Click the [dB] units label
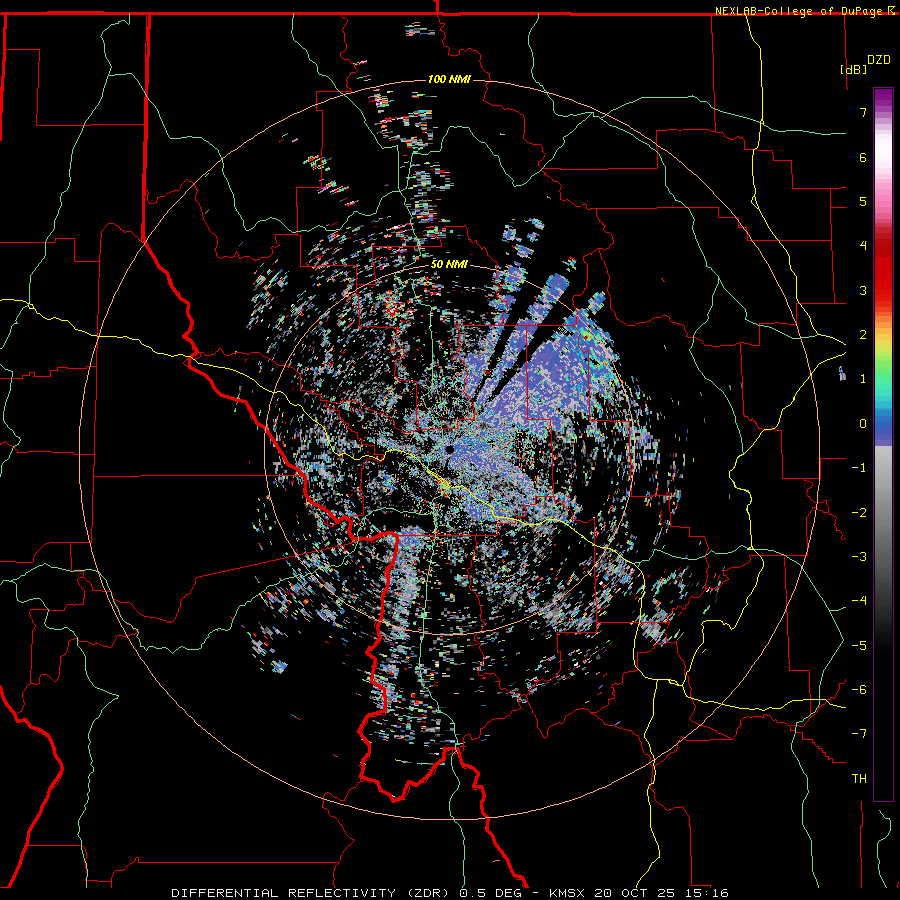This screenshot has height=900, width=900. click(x=853, y=69)
